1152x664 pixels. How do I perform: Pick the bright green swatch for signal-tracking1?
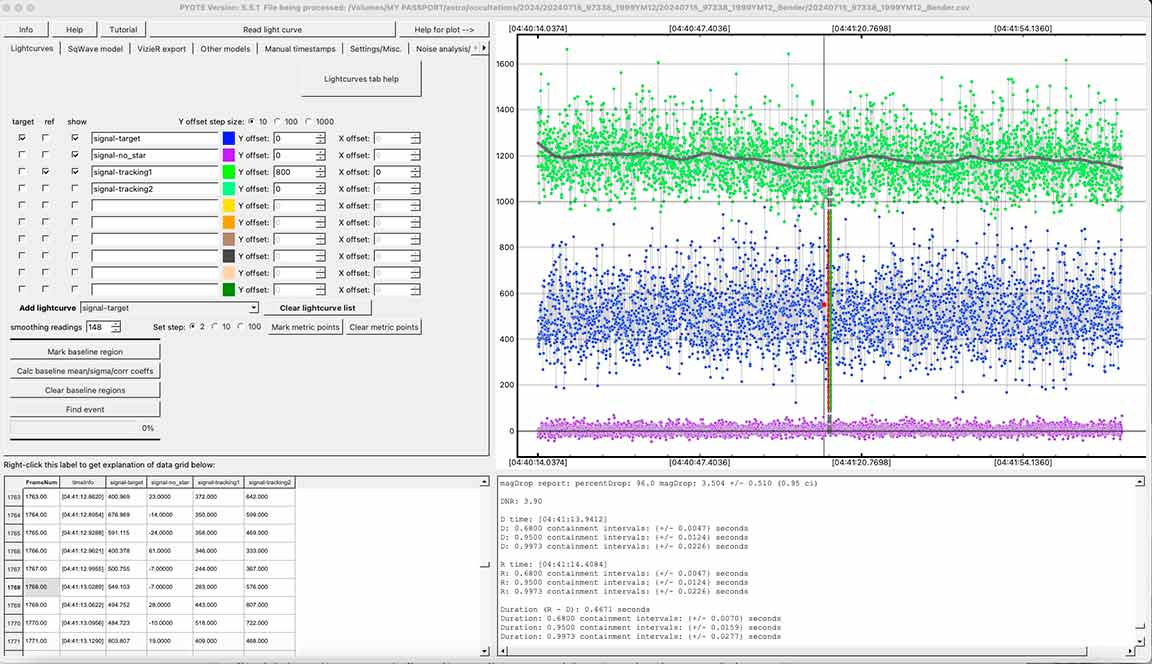point(228,172)
